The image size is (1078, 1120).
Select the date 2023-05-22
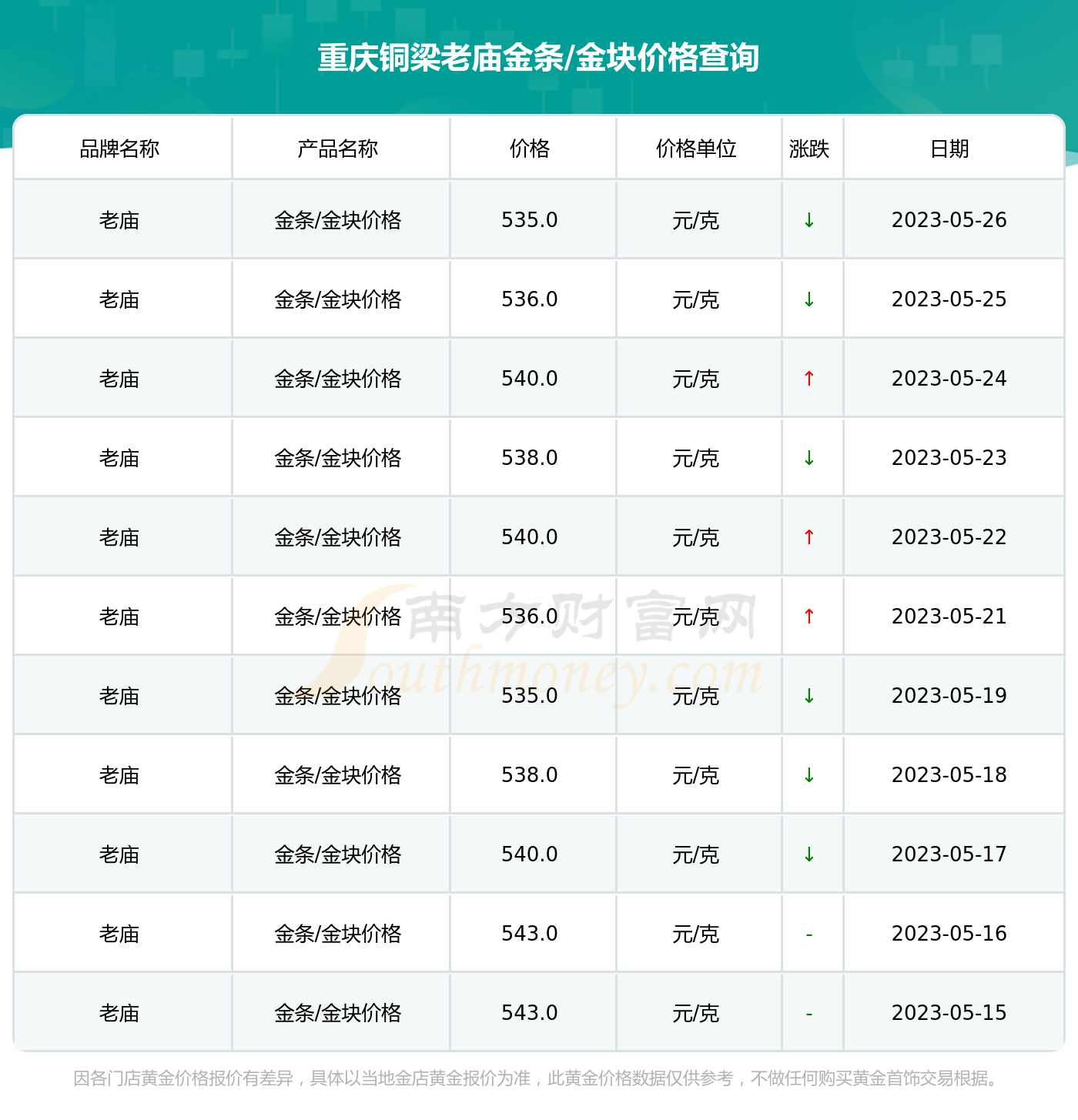click(949, 537)
